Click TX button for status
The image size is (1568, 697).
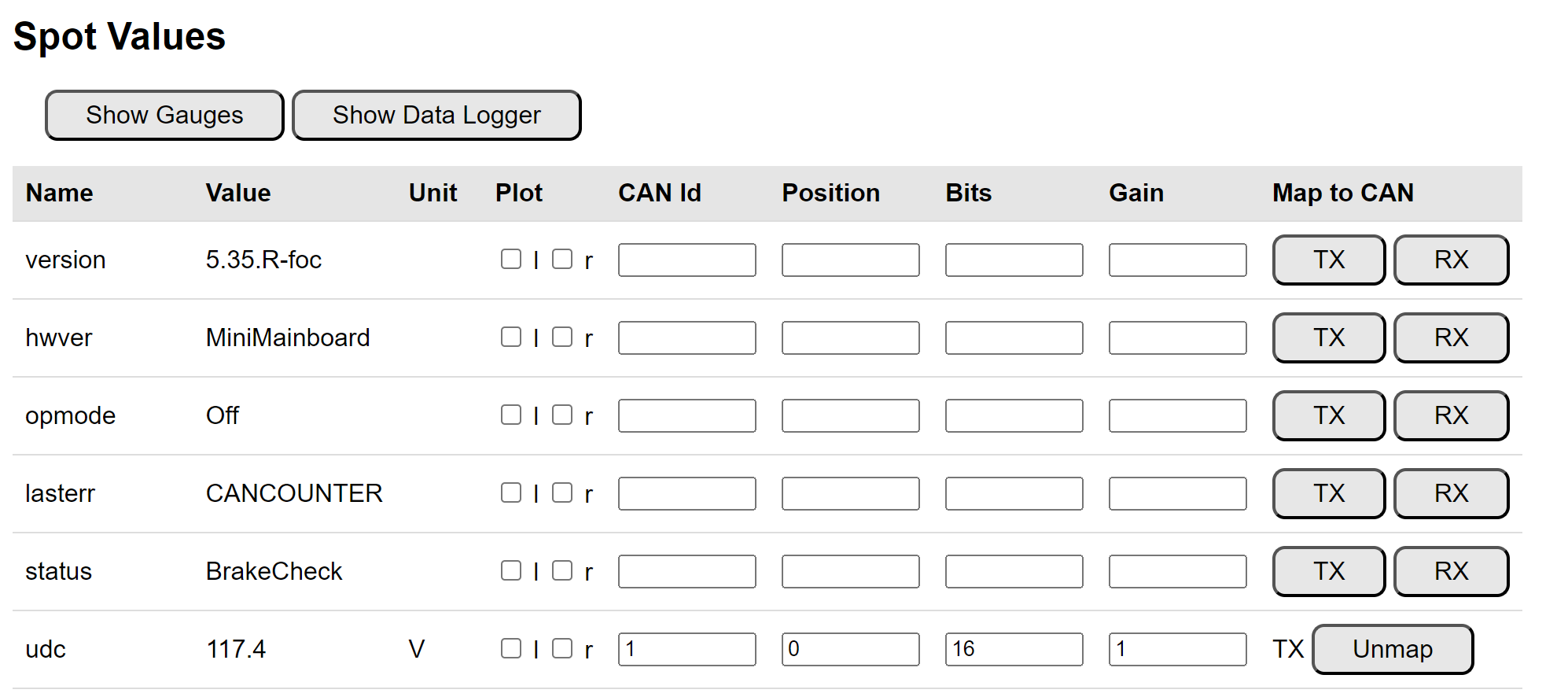[1329, 571]
